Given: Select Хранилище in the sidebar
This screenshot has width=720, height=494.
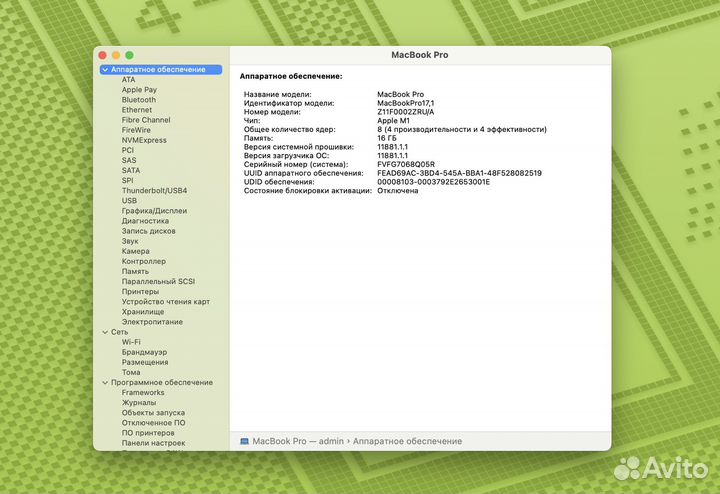Looking at the screenshot, I should [x=143, y=312].
